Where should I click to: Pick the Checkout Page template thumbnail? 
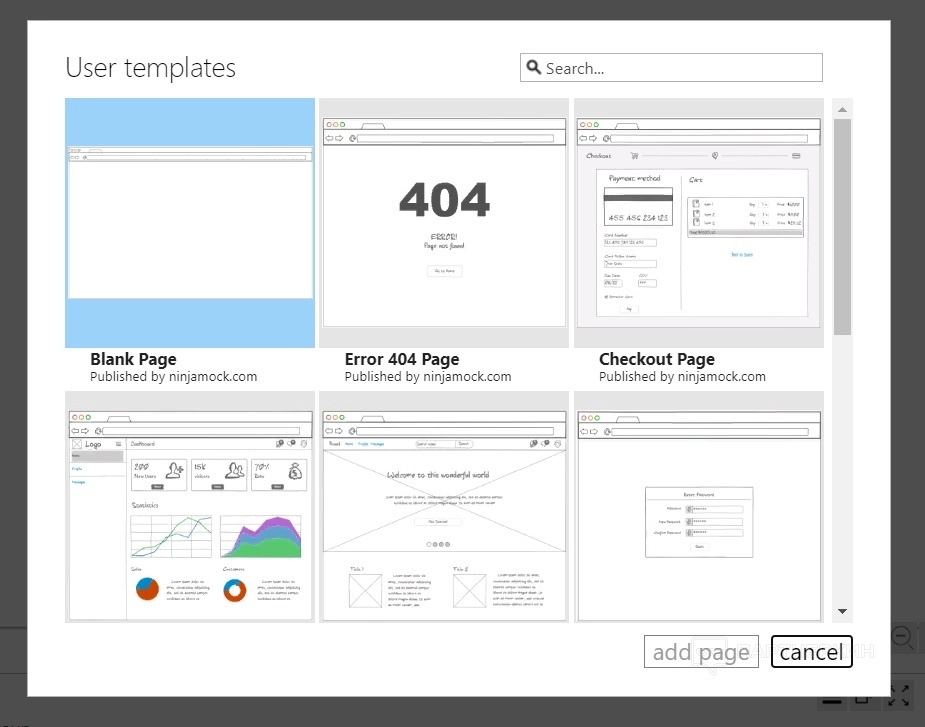click(698, 222)
